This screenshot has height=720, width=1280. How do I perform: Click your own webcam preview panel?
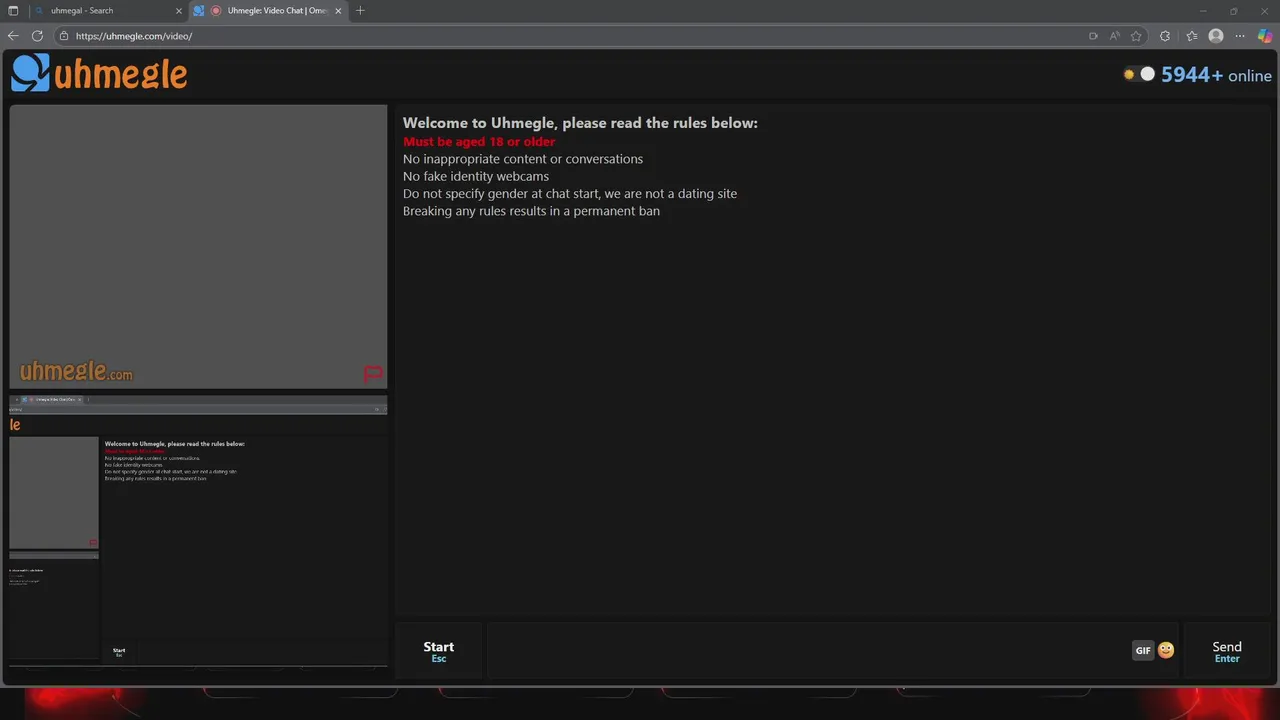click(198, 531)
